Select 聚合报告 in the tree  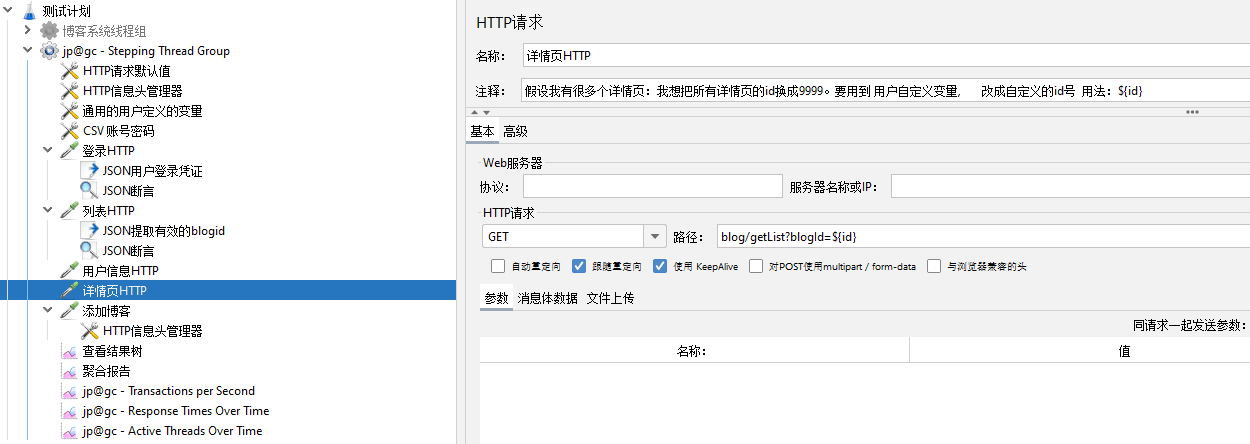[x=106, y=371]
